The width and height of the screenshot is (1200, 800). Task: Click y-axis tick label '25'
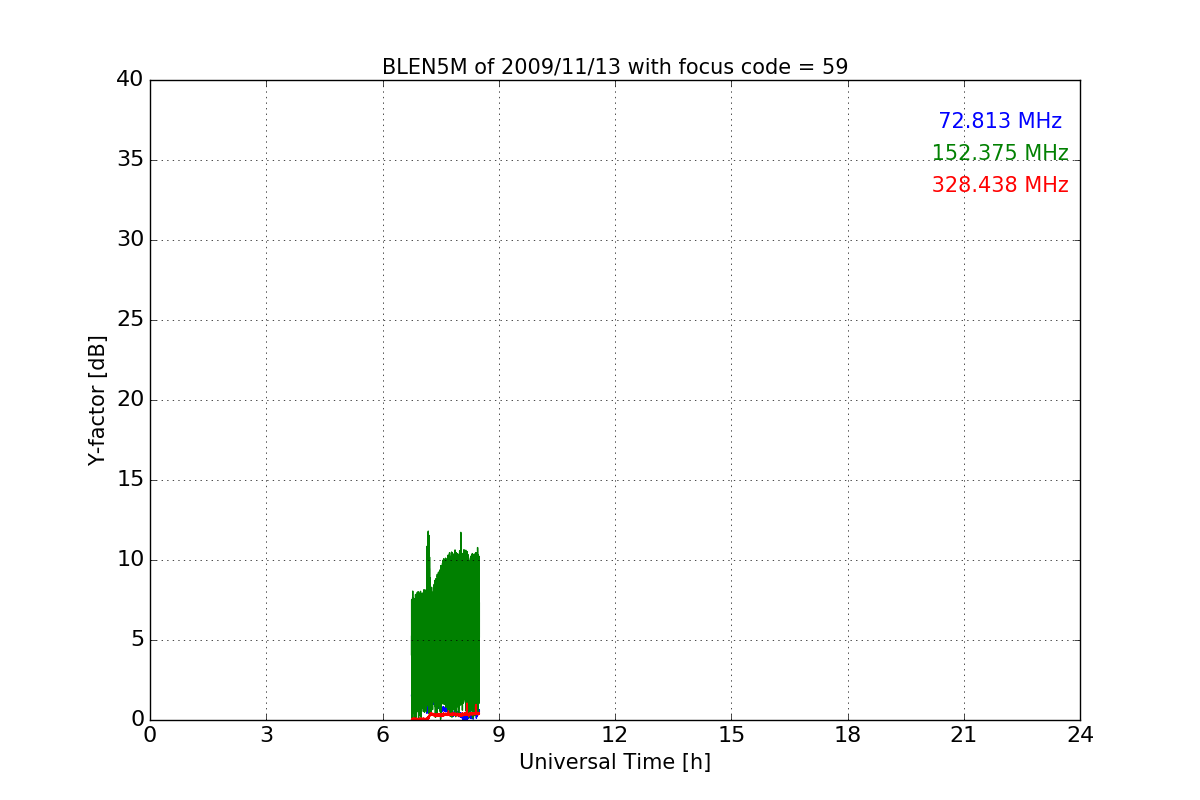click(130, 320)
